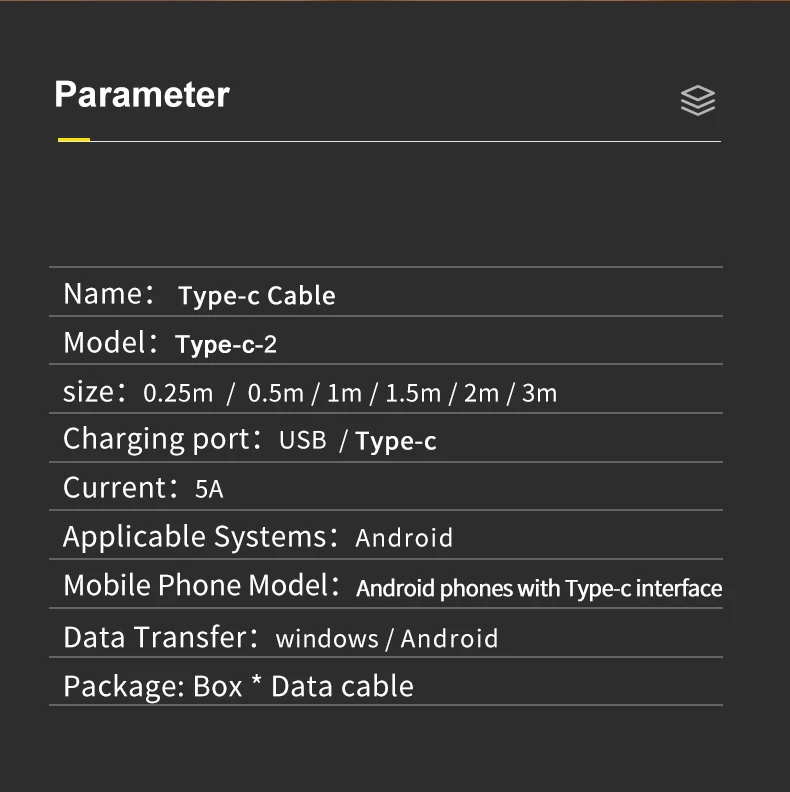790x792 pixels.
Task: Select the 1.5m size option
Action: pos(412,392)
